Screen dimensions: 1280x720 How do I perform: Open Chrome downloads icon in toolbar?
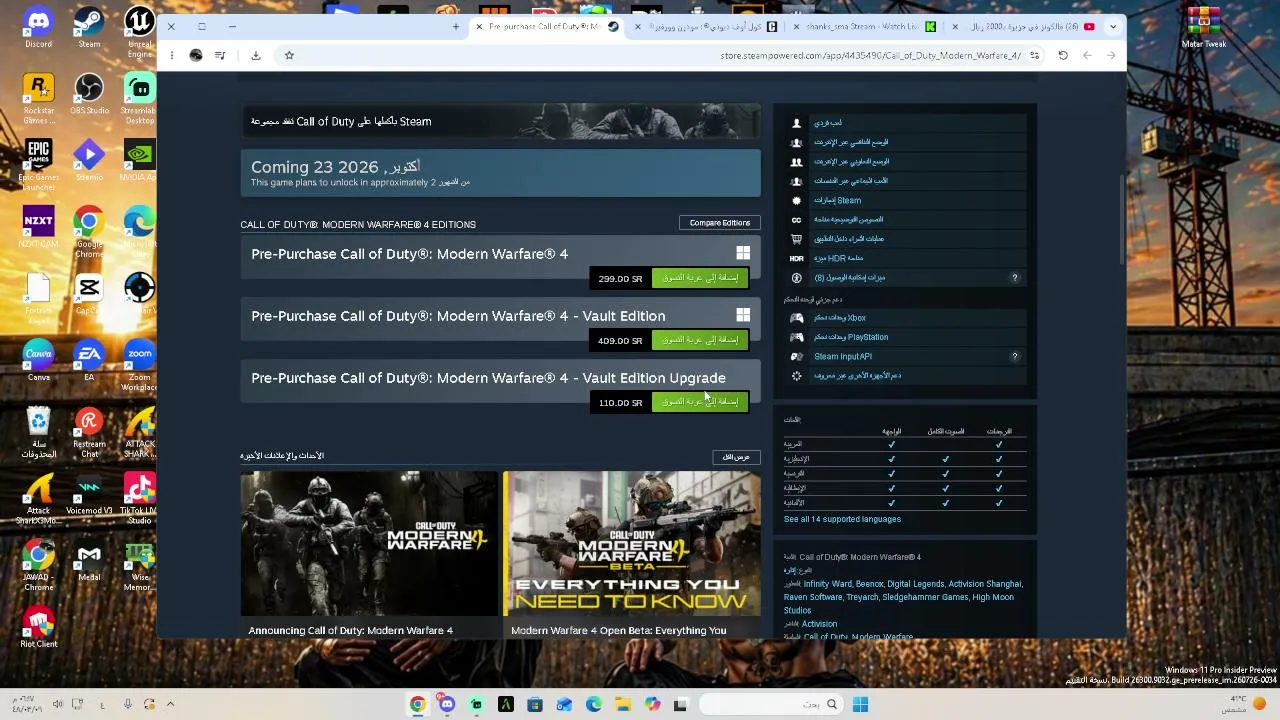[x=256, y=55]
